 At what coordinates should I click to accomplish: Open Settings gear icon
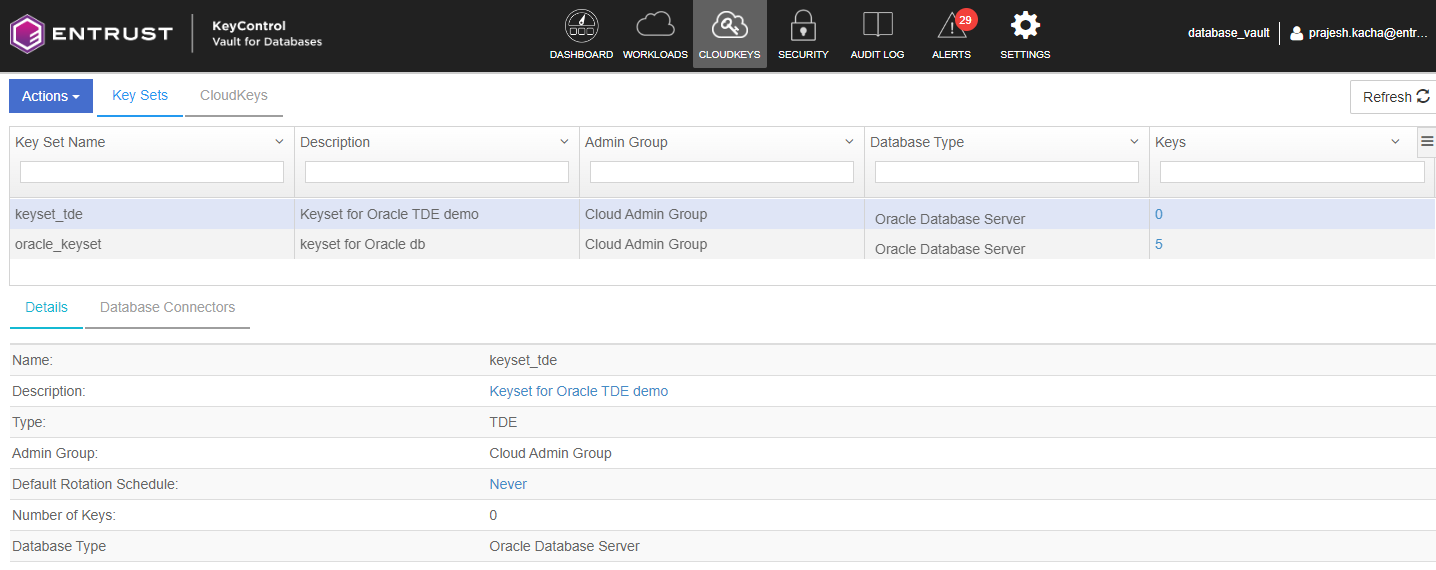click(x=1025, y=26)
